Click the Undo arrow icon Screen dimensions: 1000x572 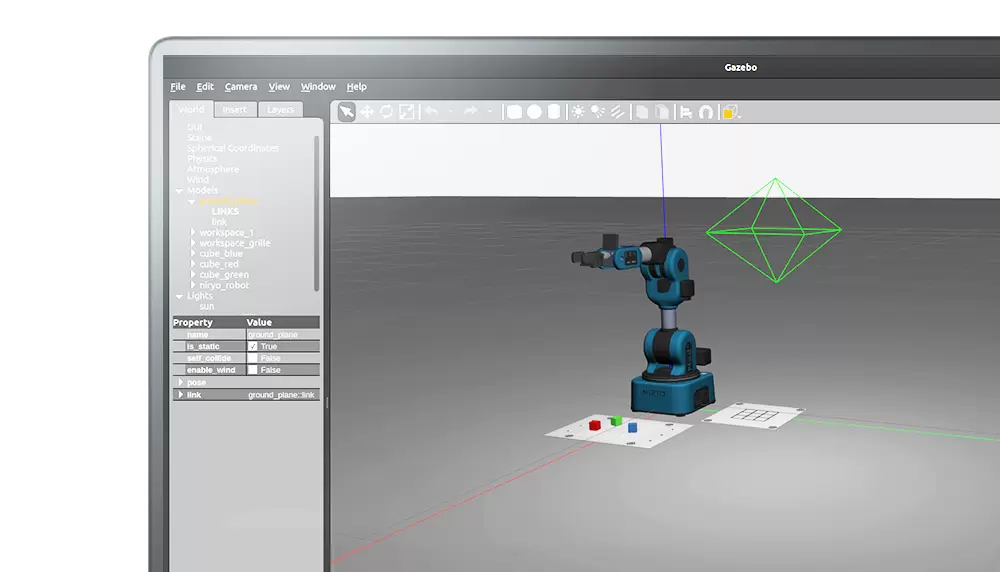pos(432,112)
